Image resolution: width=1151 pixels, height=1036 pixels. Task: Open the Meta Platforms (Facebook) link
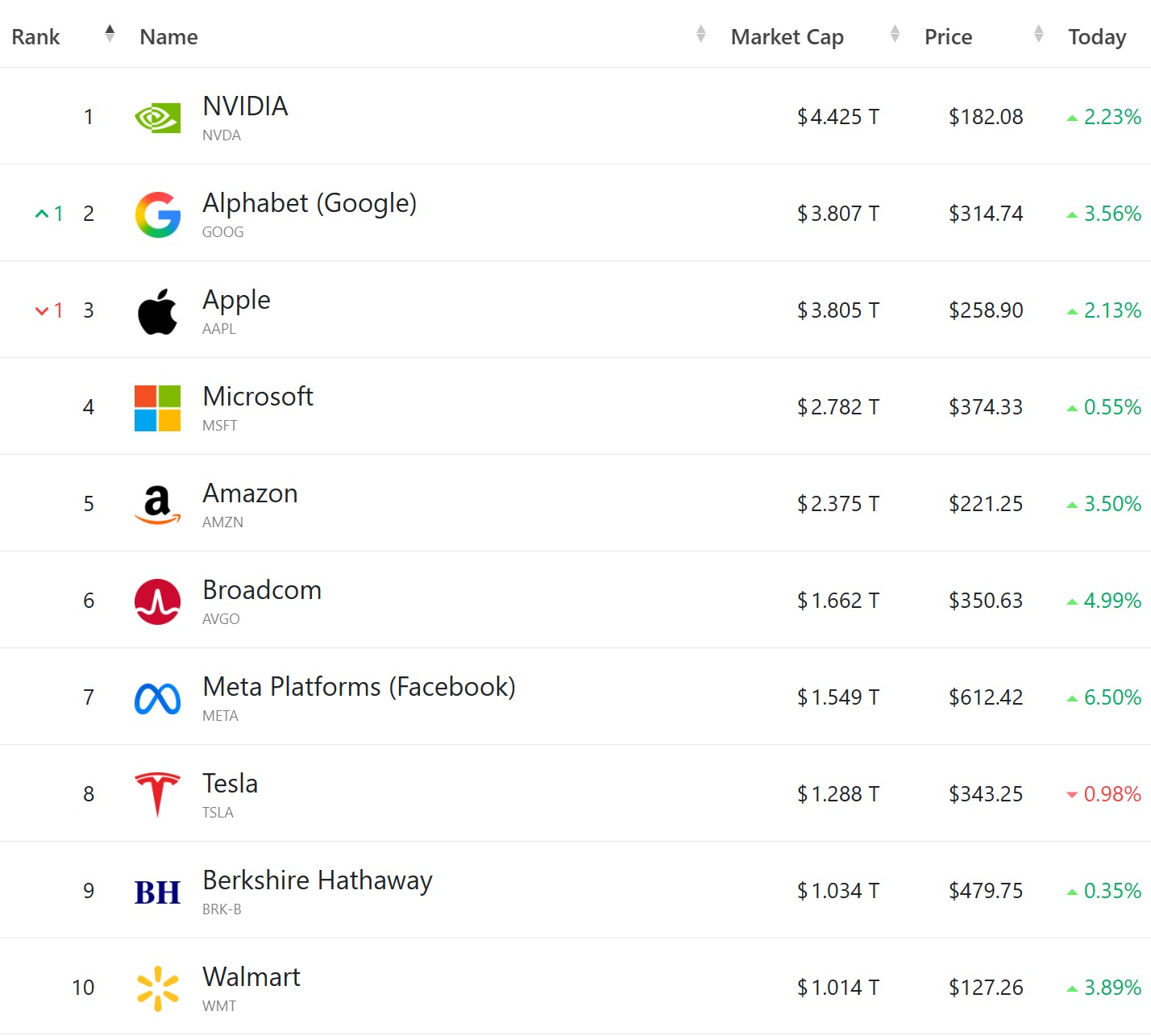click(x=359, y=687)
